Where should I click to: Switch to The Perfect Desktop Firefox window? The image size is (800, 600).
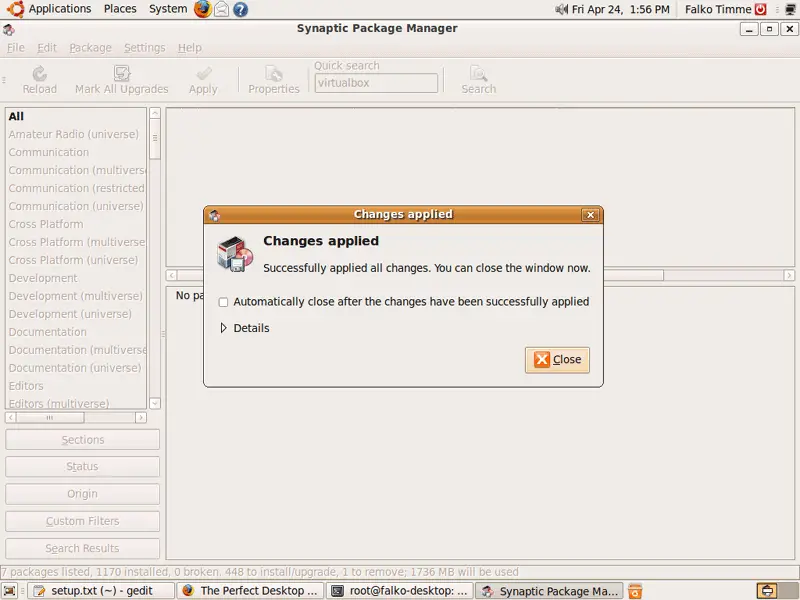[251, 591]
